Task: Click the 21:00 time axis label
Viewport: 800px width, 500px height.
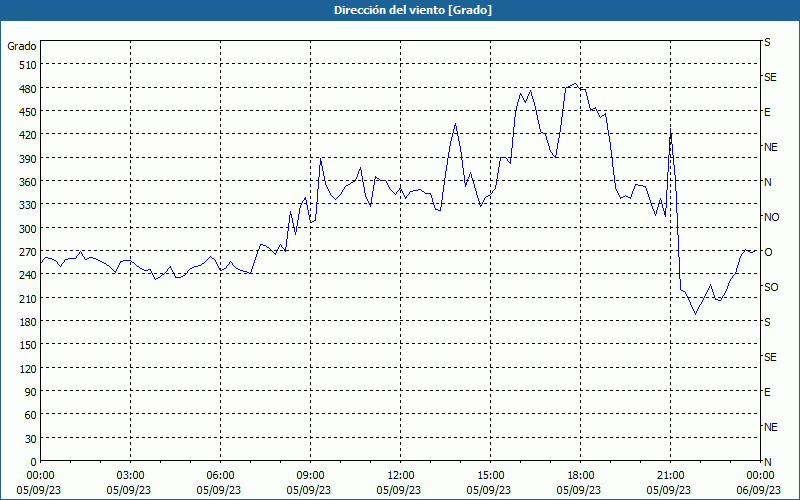Action: [x=670, y=476]
